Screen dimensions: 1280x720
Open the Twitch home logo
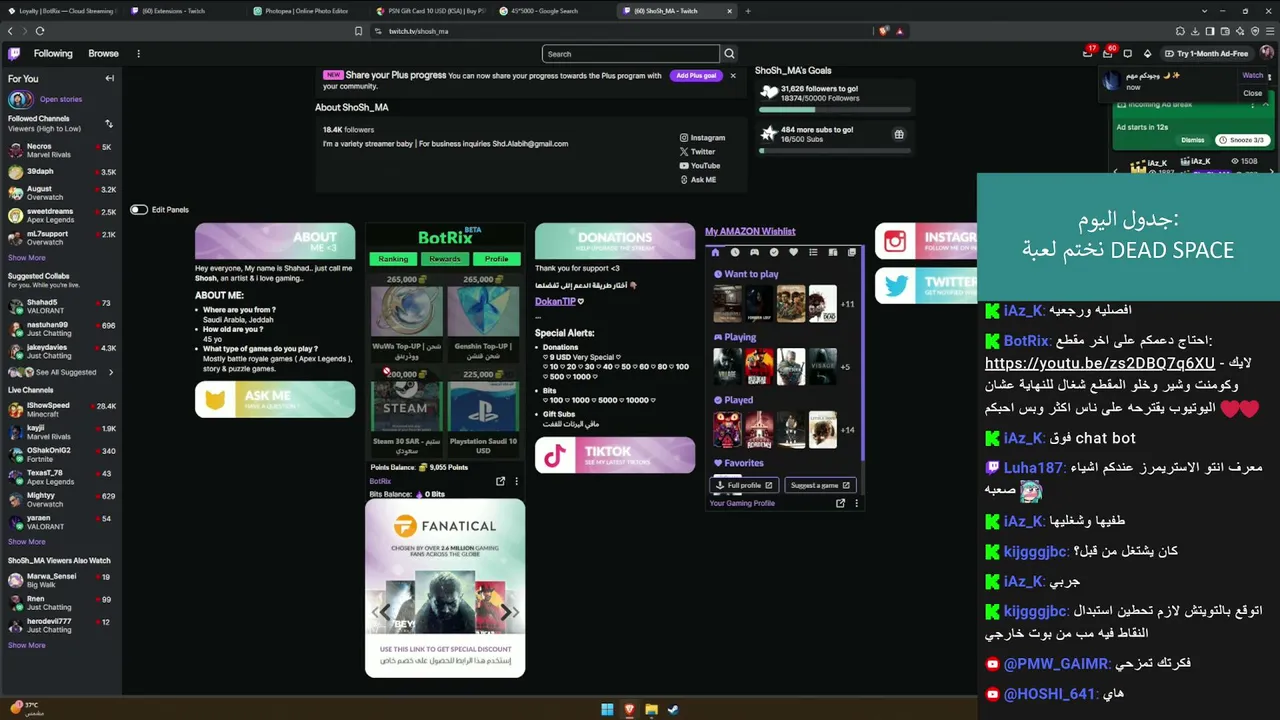[x=14, y=54]
